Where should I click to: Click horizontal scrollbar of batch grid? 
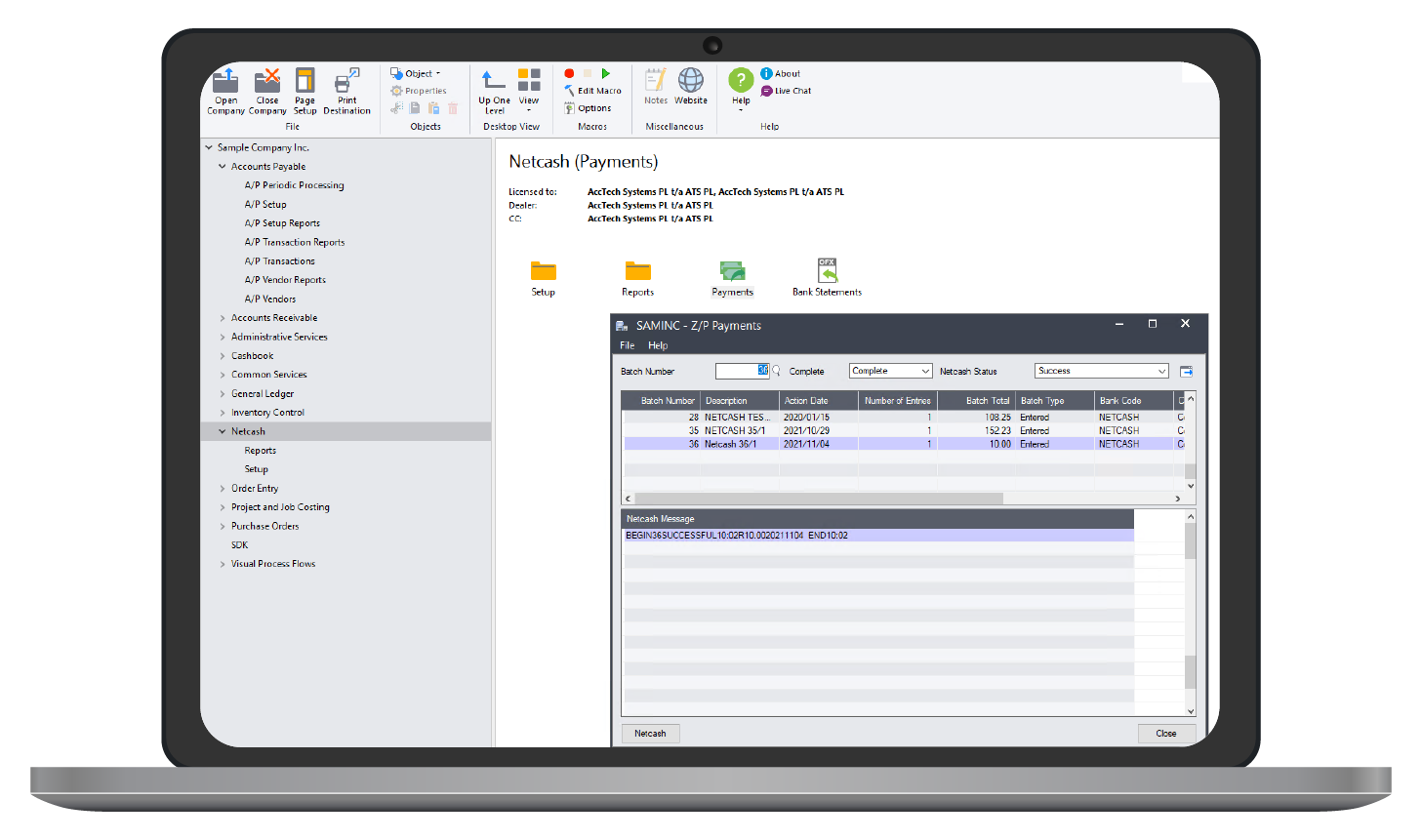(x=819, y=499)
